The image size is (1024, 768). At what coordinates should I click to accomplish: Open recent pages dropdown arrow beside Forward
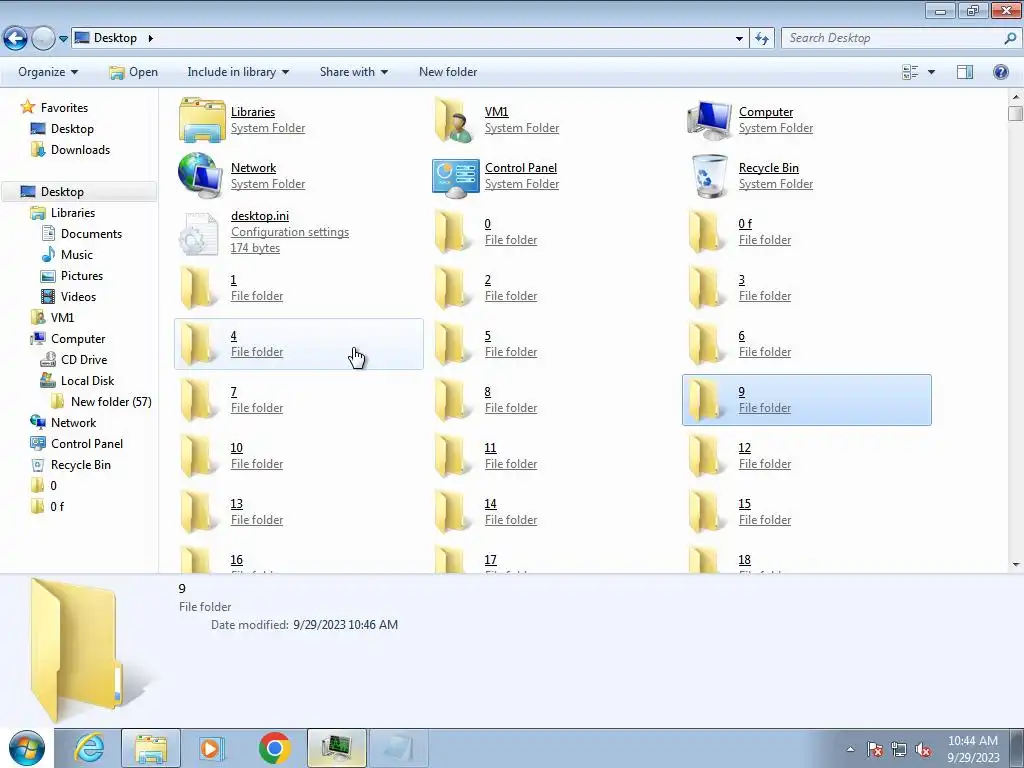pyautogui.click(x=63, y=39)
